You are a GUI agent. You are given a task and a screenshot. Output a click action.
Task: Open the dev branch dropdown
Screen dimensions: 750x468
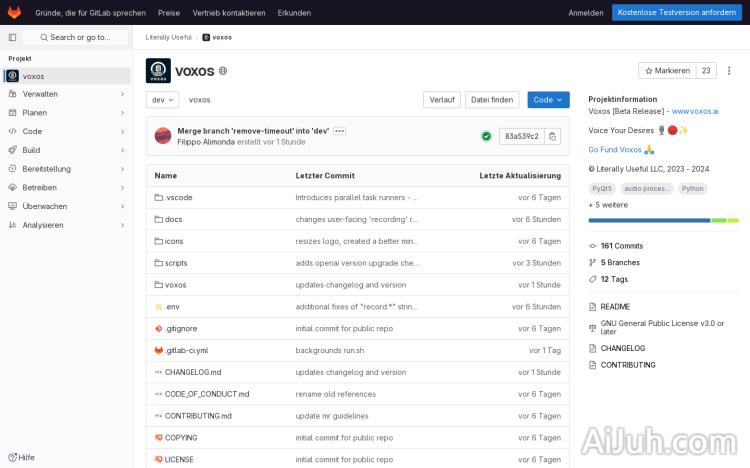(x=162, y=100)
